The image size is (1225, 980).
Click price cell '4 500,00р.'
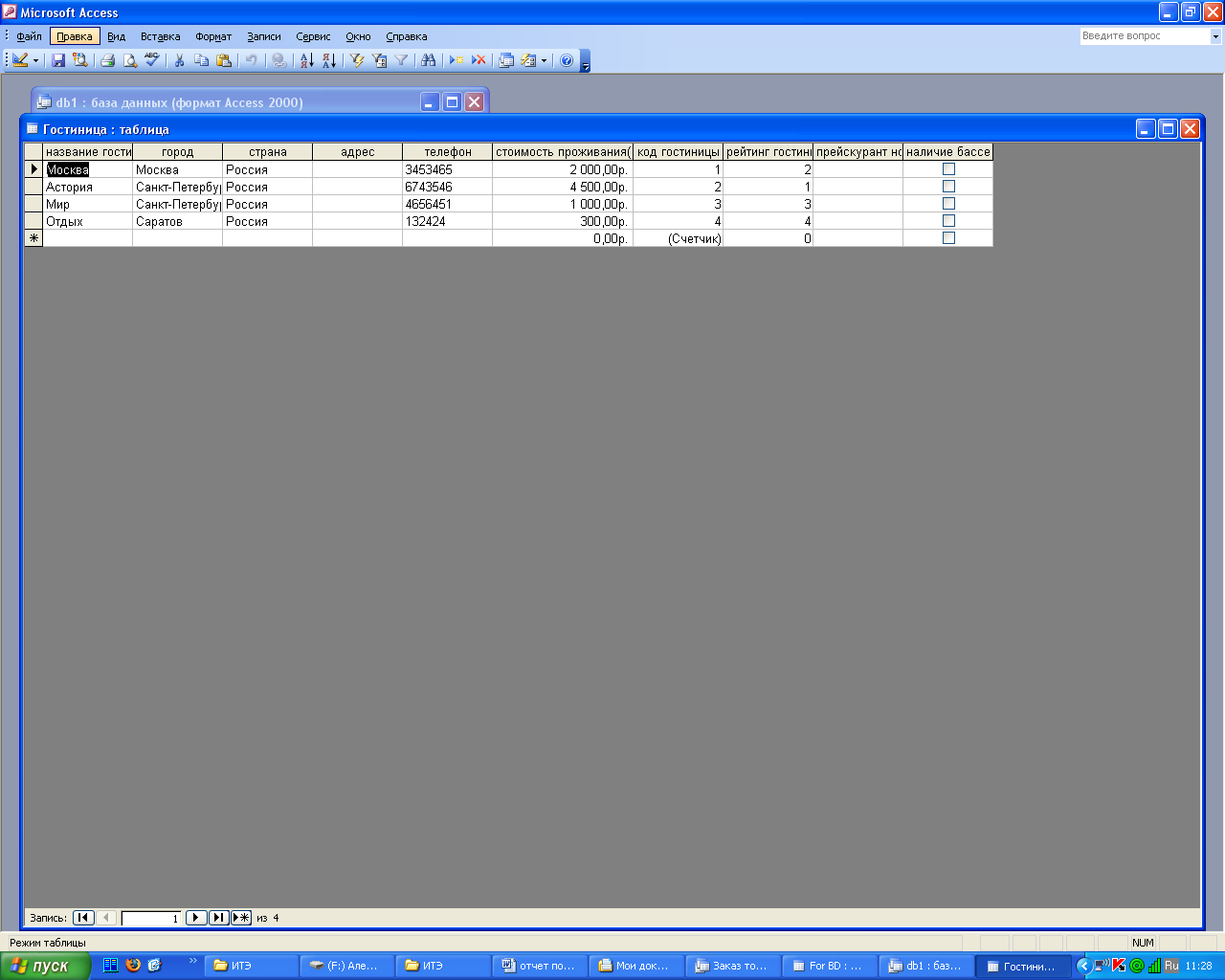563,187
